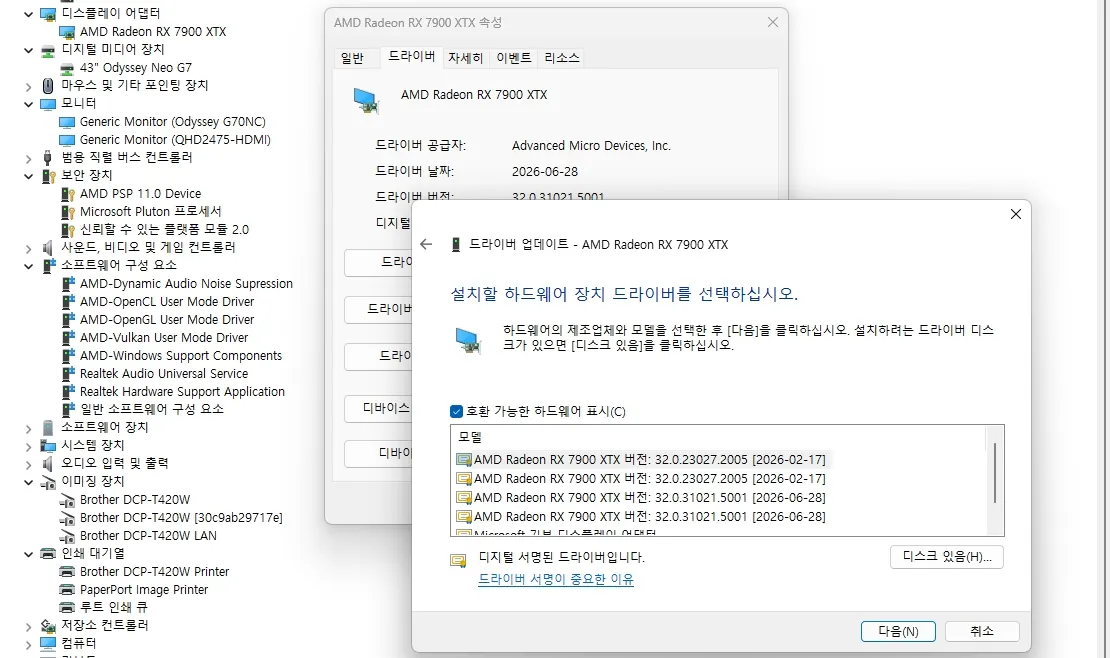
Task: Expand the 저장소 컨트롤러 node
Action: coord(28,627)
